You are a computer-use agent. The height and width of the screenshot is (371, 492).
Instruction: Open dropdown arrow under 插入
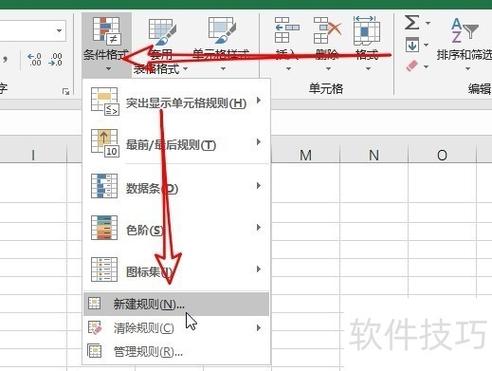[x=288, y=69]
